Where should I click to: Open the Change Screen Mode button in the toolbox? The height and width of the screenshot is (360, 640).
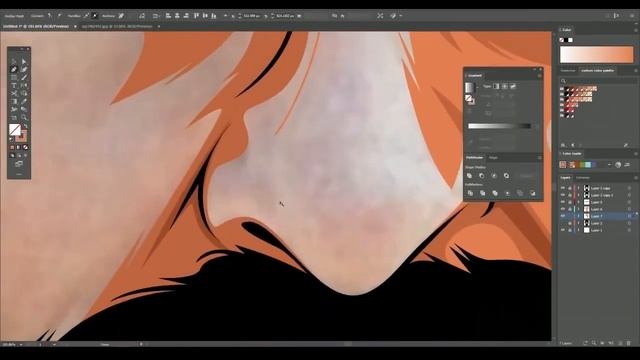click(19, 164)
